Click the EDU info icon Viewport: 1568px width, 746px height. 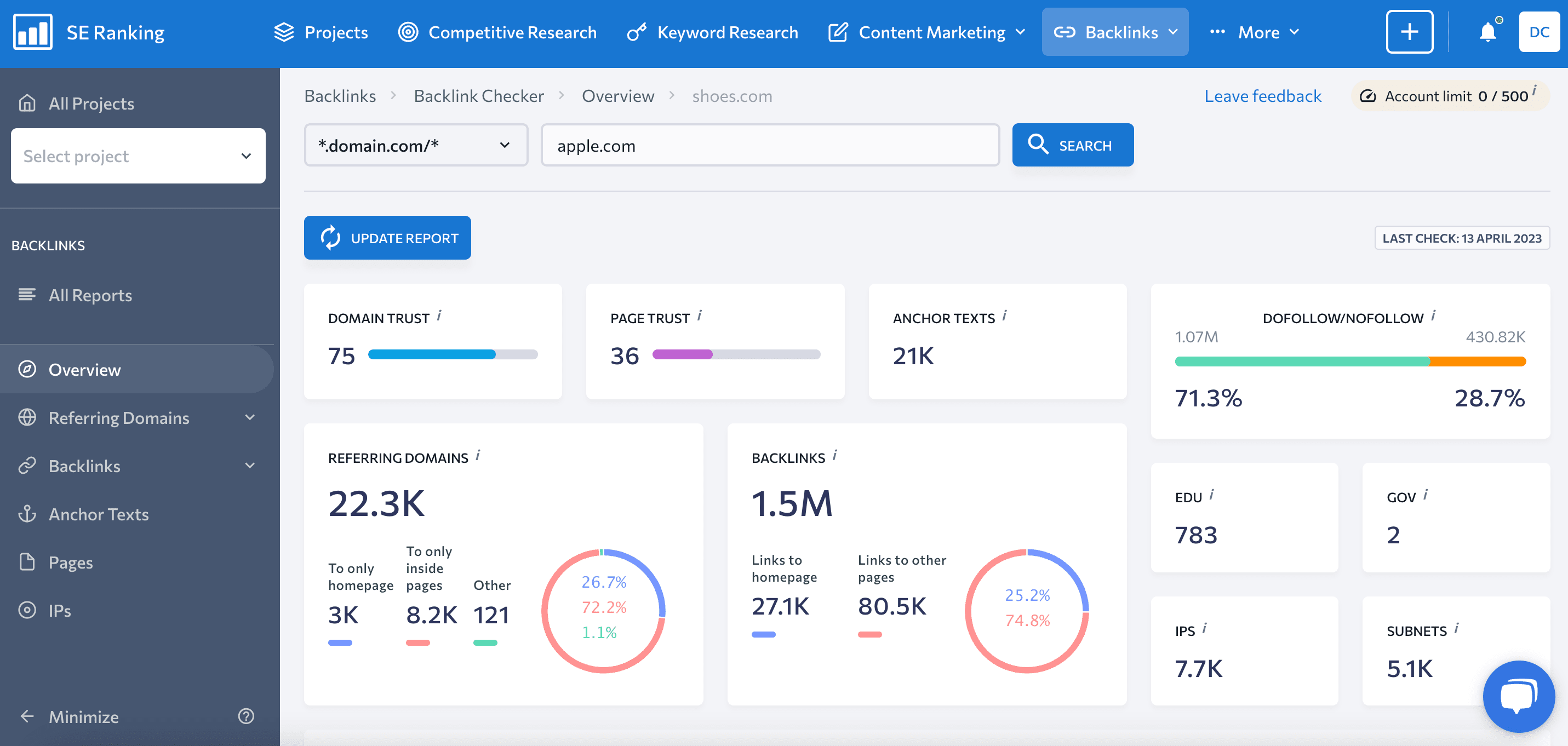1211,495
